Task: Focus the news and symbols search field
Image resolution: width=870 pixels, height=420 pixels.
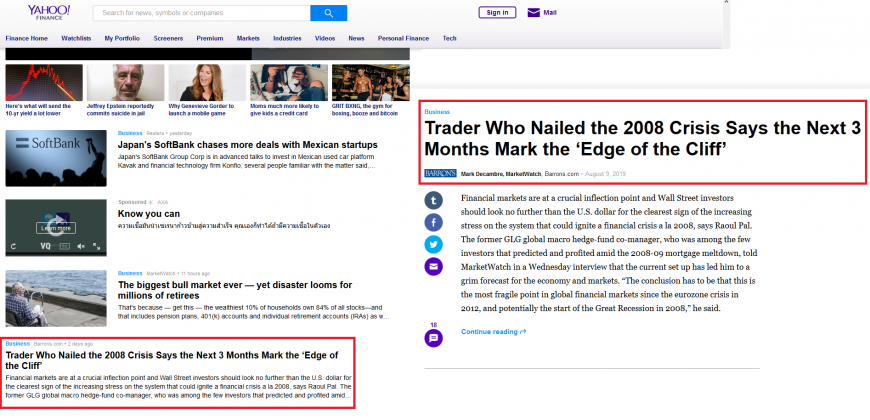Action: (201, 13)
